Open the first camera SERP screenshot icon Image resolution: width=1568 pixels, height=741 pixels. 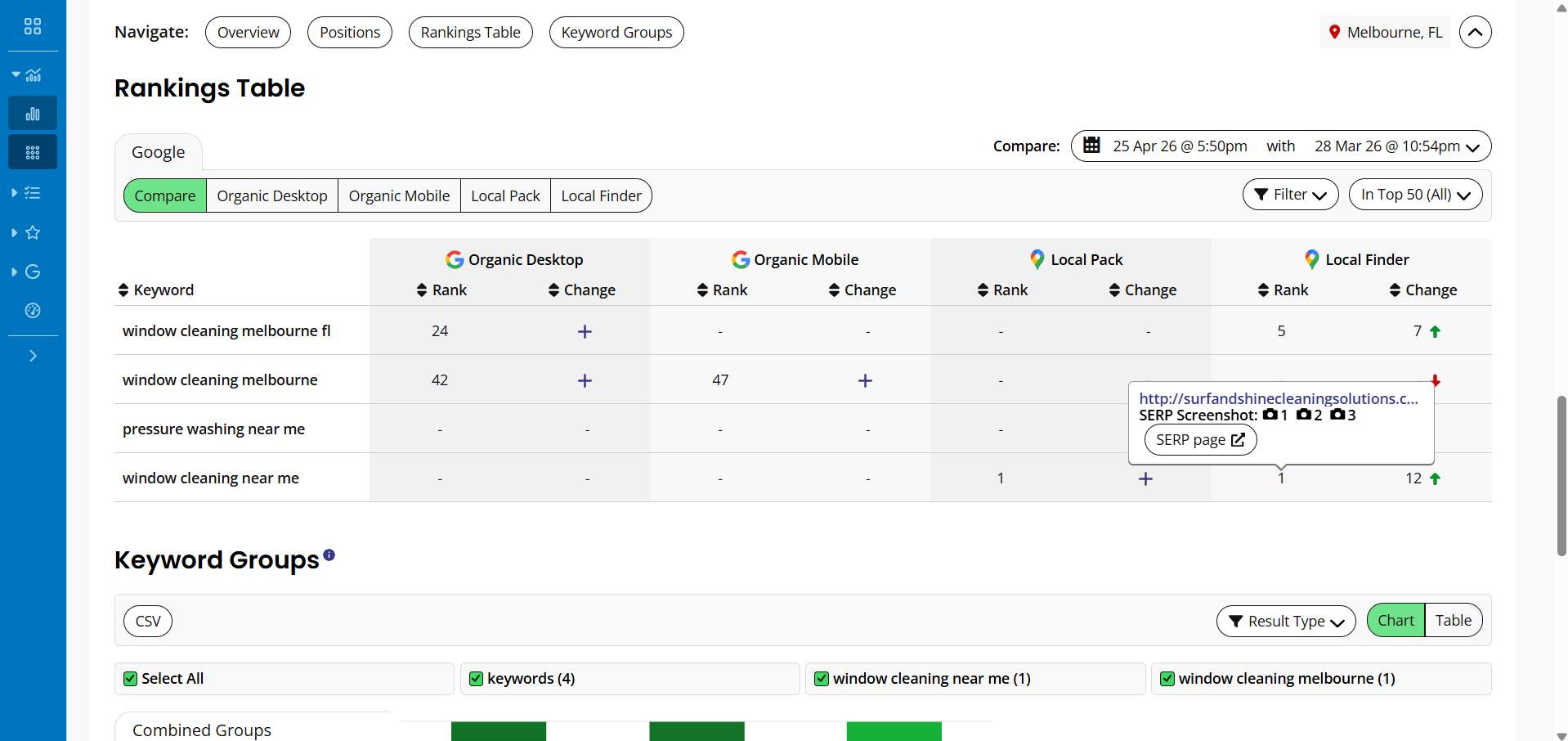point(1270,415)
